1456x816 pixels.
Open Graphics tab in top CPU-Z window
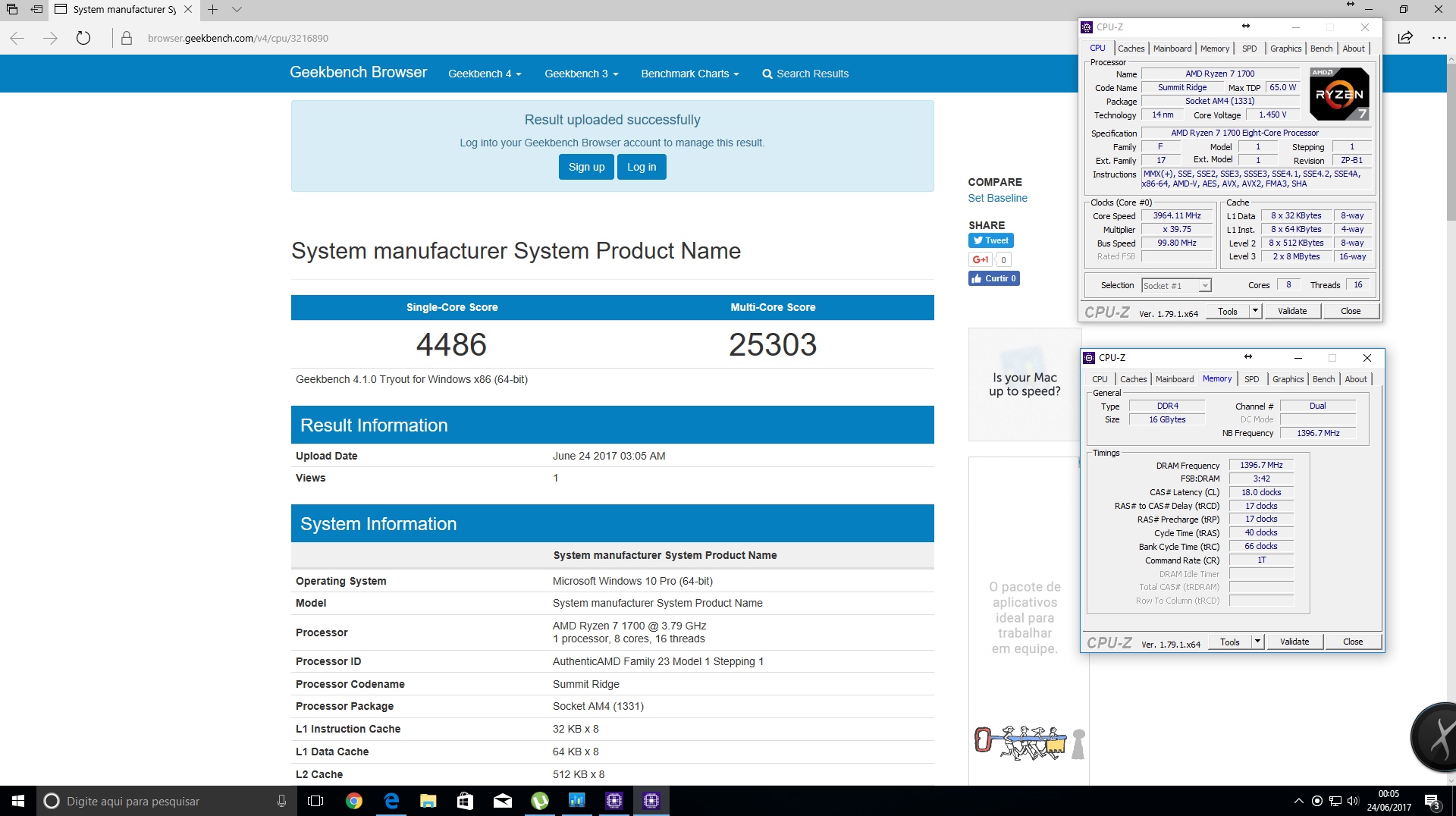tap(1286, 49)
